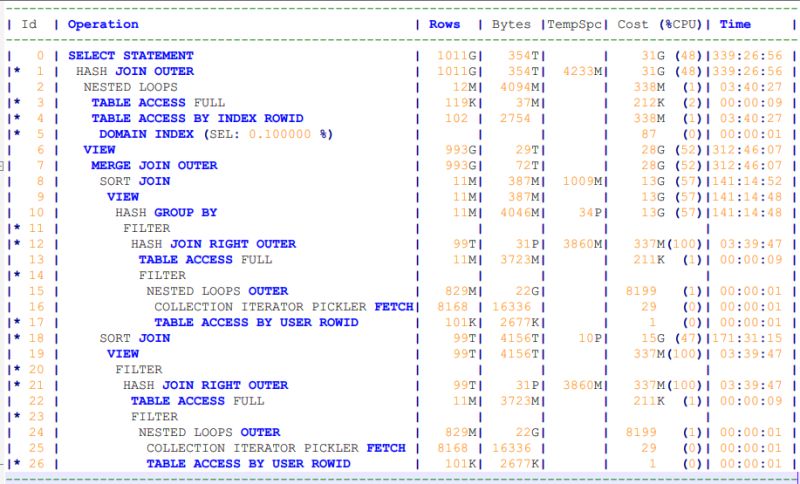Click the Id 25 cell
The width and height of the screenshot is (800, 484).
(37, 448)
